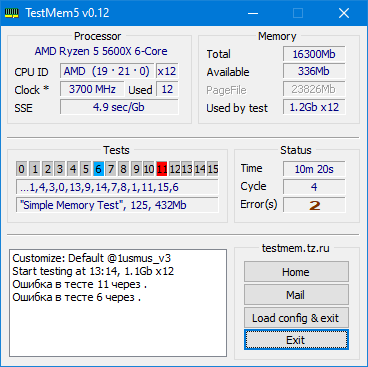This screenshot has height=367, width=368.
Task: Select test box number 7
Action: pos(111,169)
